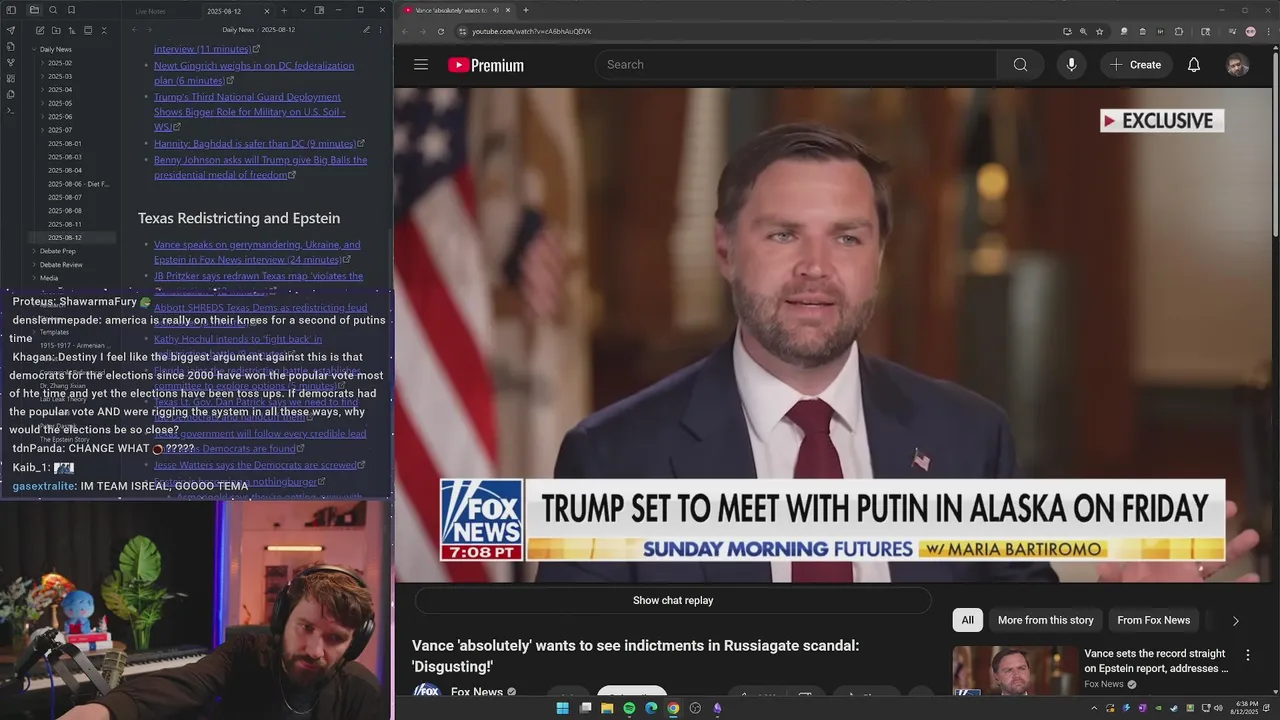Toggle edit mode pencil icon
The height and width of the screenshot is (720, 1280).
[366, 30]
